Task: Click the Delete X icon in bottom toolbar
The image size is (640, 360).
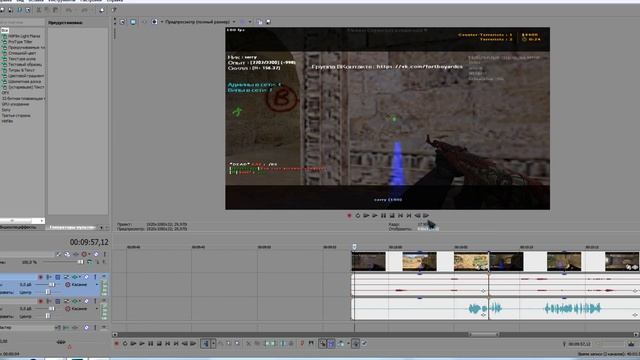Action: 249,344
